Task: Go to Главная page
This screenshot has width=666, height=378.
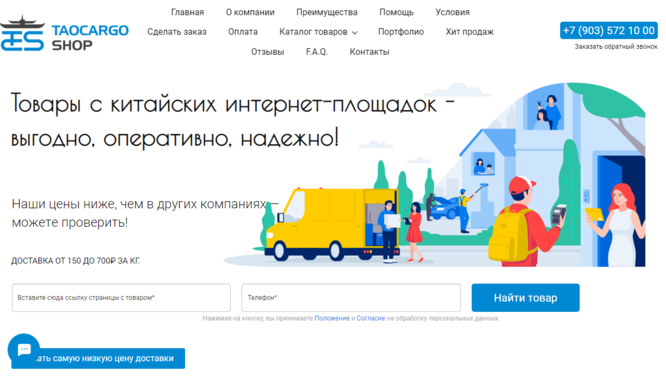Action: click(187, 12)
